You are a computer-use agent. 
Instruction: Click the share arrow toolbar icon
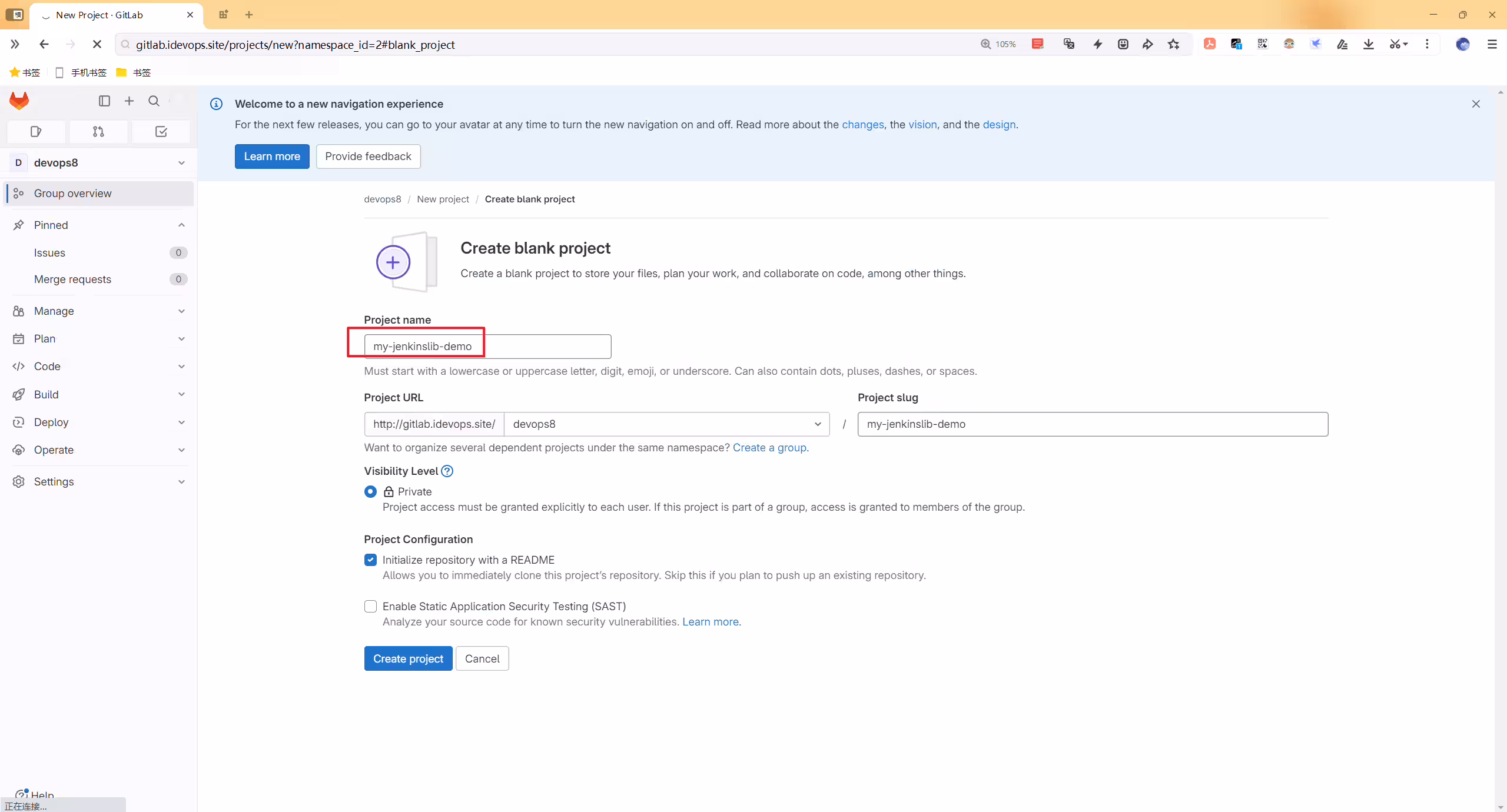pyautogui.click(x=1147, y=44)
